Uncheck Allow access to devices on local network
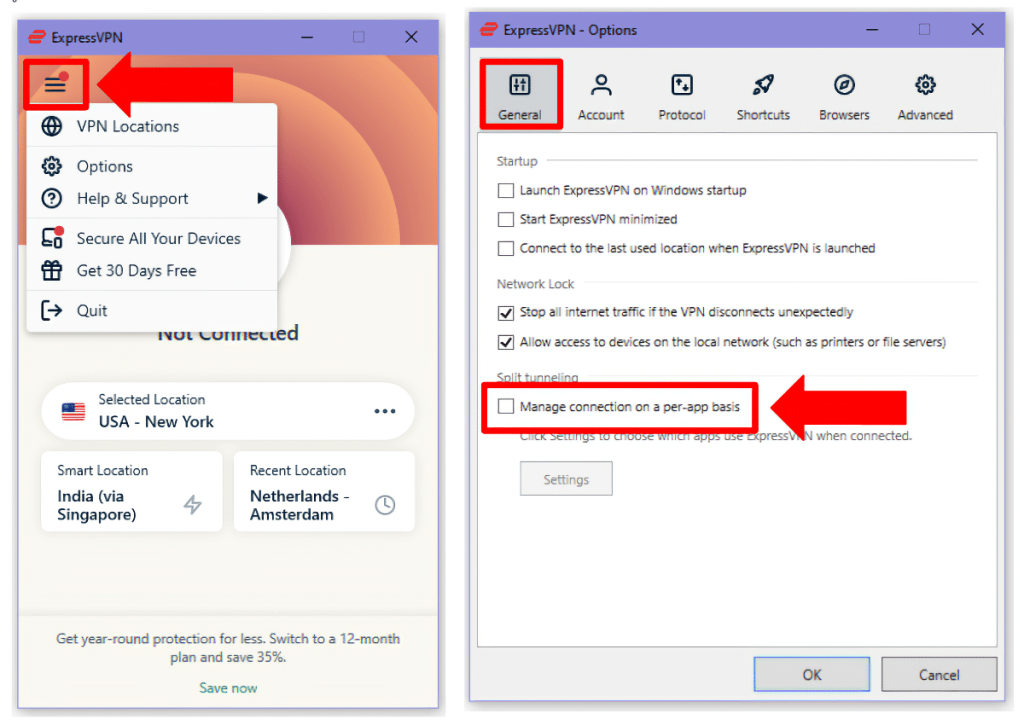1024x725 pixels. [x=505, y=342]
